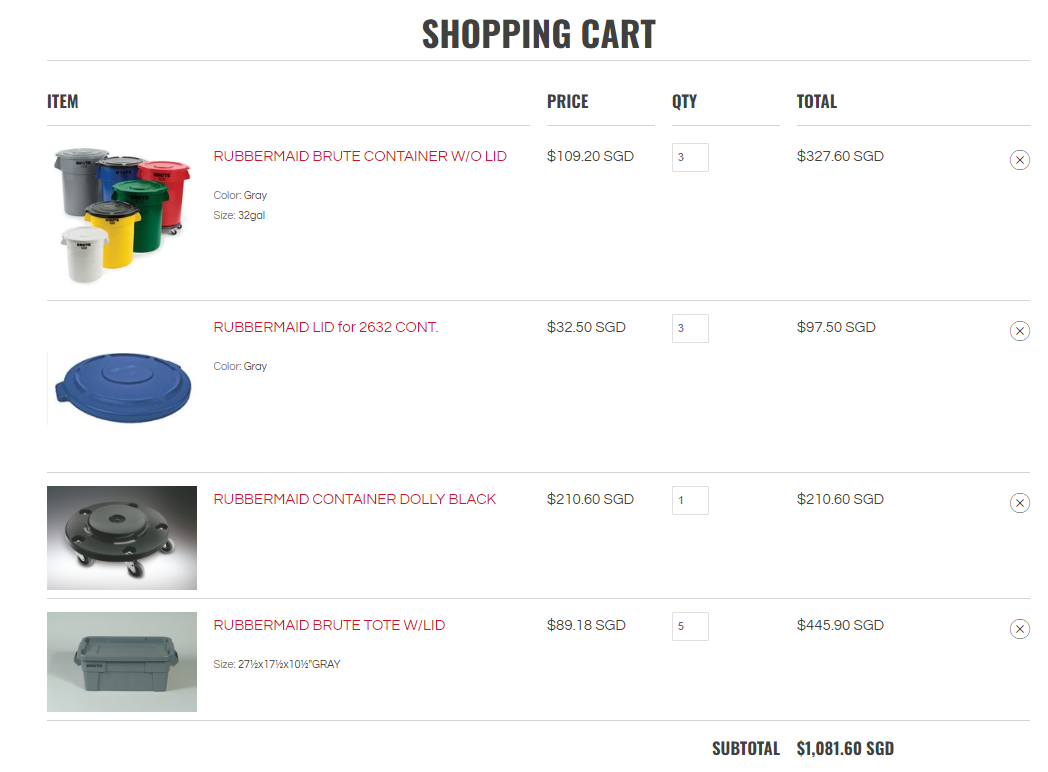Open Rubbermaid Lid for 2632 Cont. link

click(326, 327)
